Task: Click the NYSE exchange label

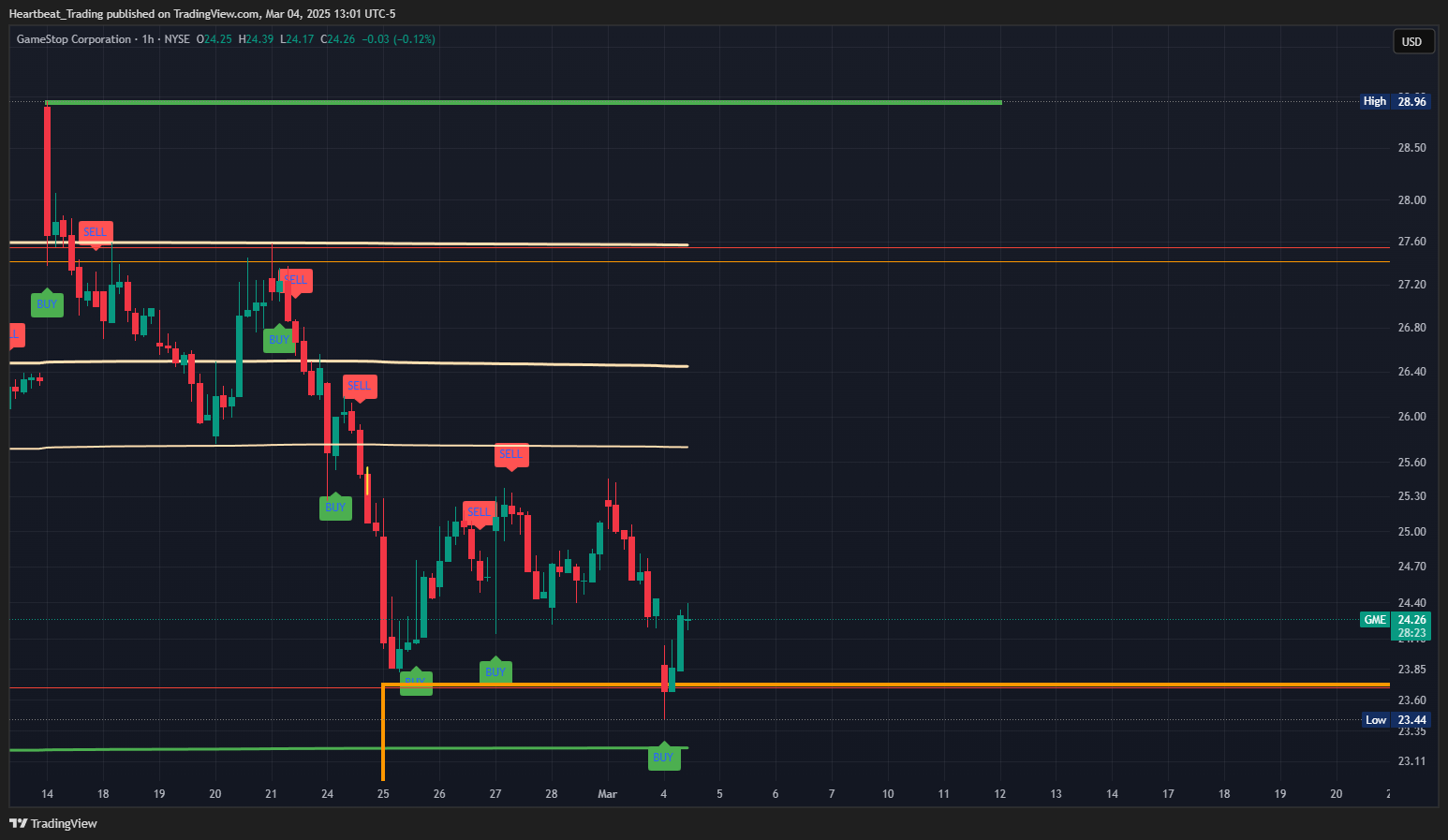Action: click(x=177, y=39)
